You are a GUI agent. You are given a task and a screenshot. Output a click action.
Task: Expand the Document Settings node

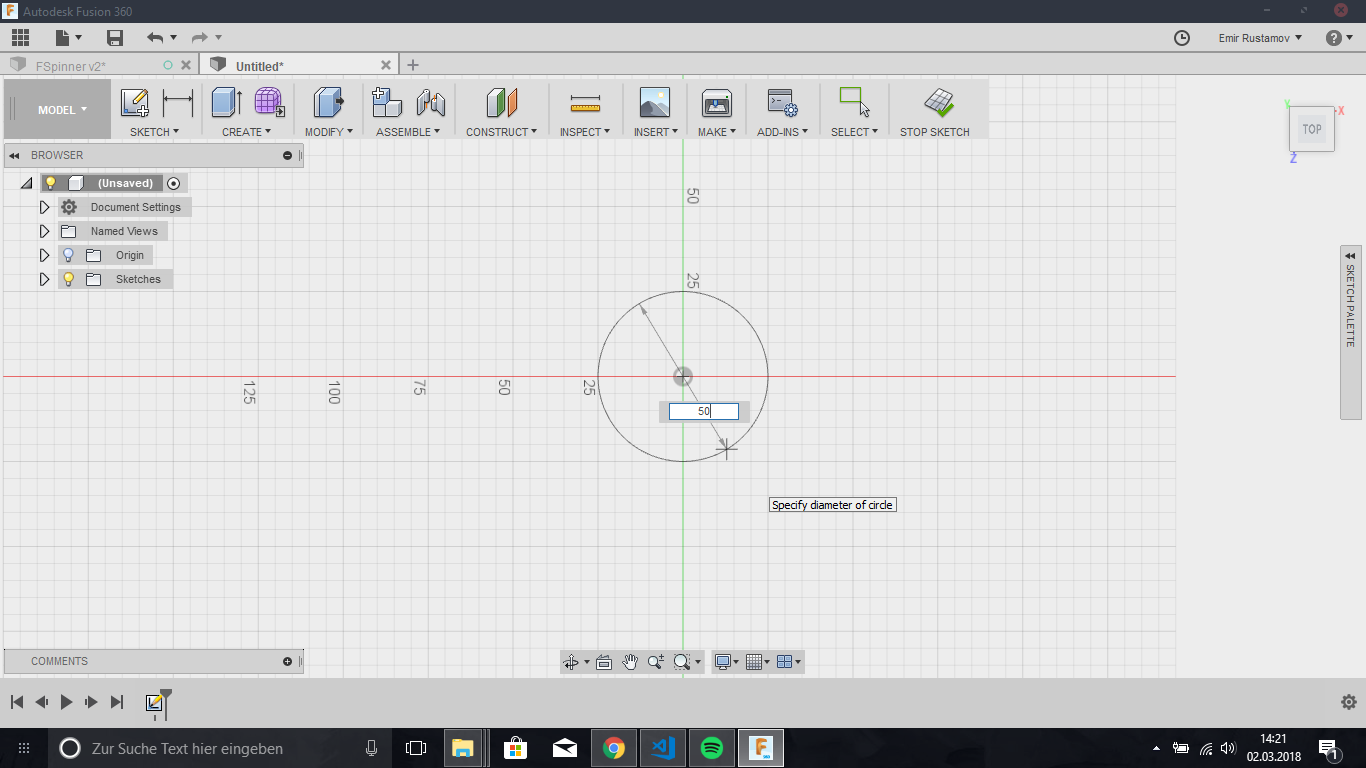[44, 207]
